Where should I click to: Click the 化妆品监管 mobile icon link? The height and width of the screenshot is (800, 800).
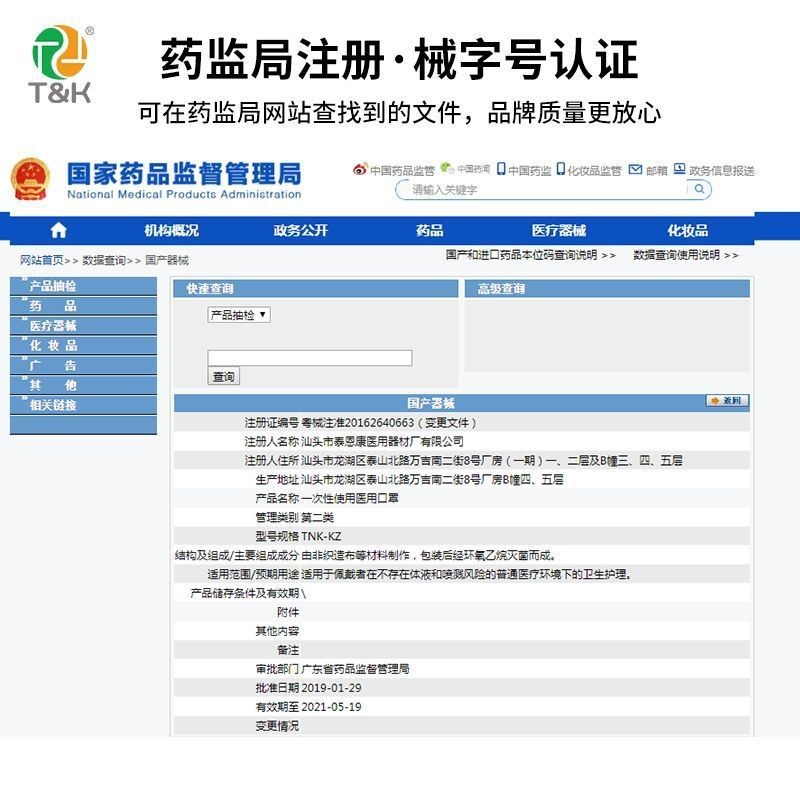561,169
